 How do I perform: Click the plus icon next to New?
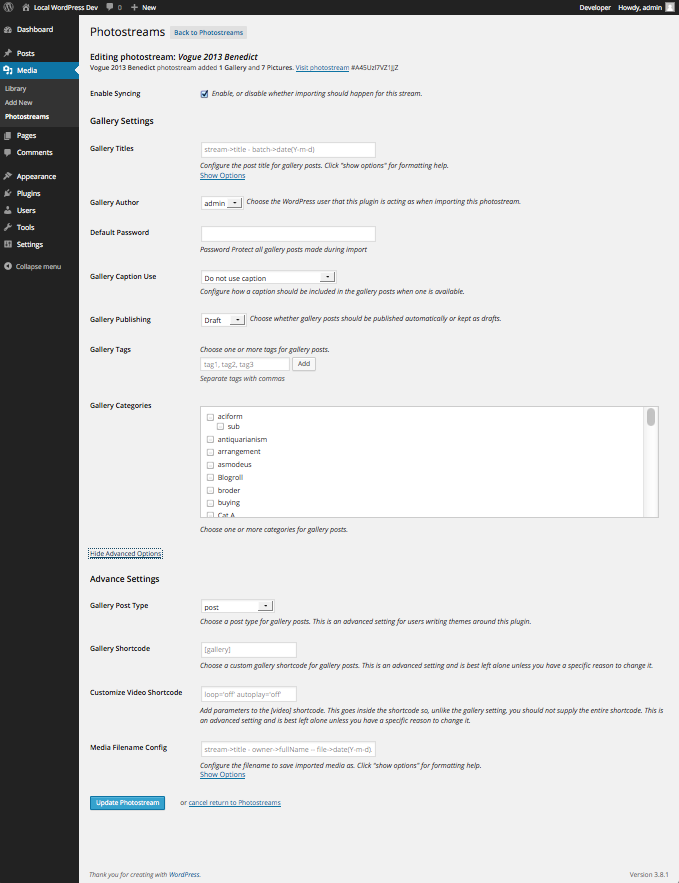point(134,7)
